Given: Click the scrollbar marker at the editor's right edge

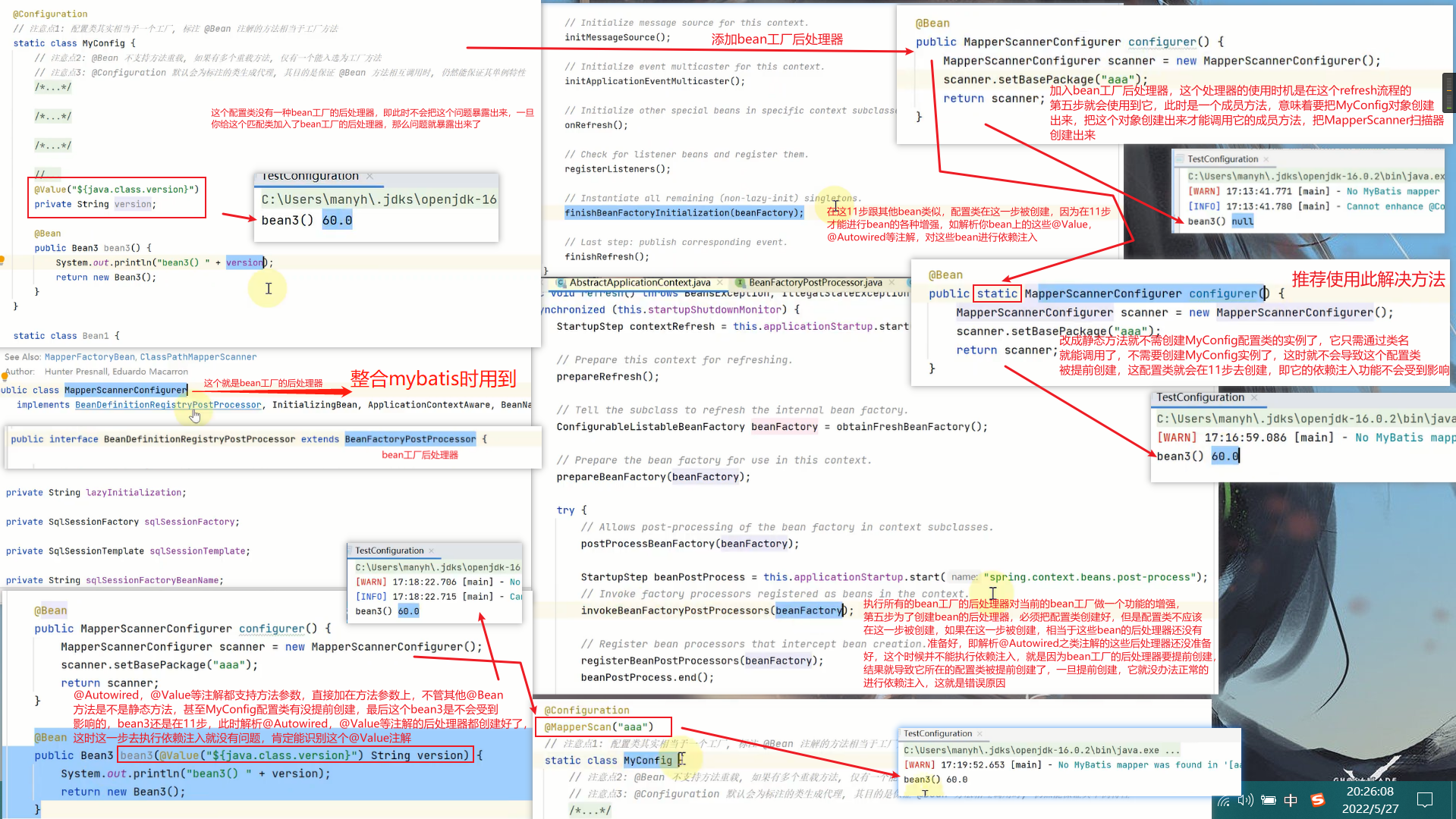Looking at the screenshot, I should [1449, 93].
